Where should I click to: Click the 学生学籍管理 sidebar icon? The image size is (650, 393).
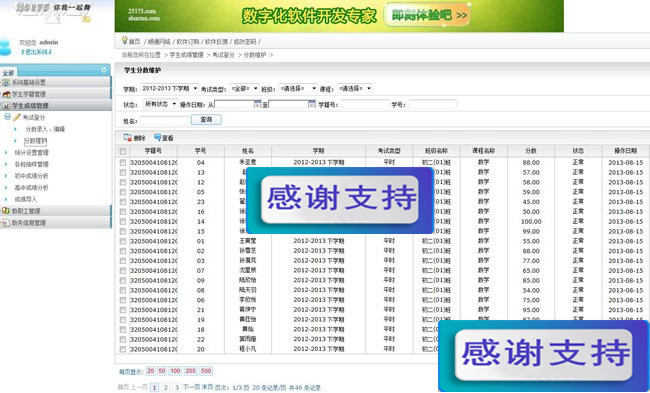click(x=6, y=94)
